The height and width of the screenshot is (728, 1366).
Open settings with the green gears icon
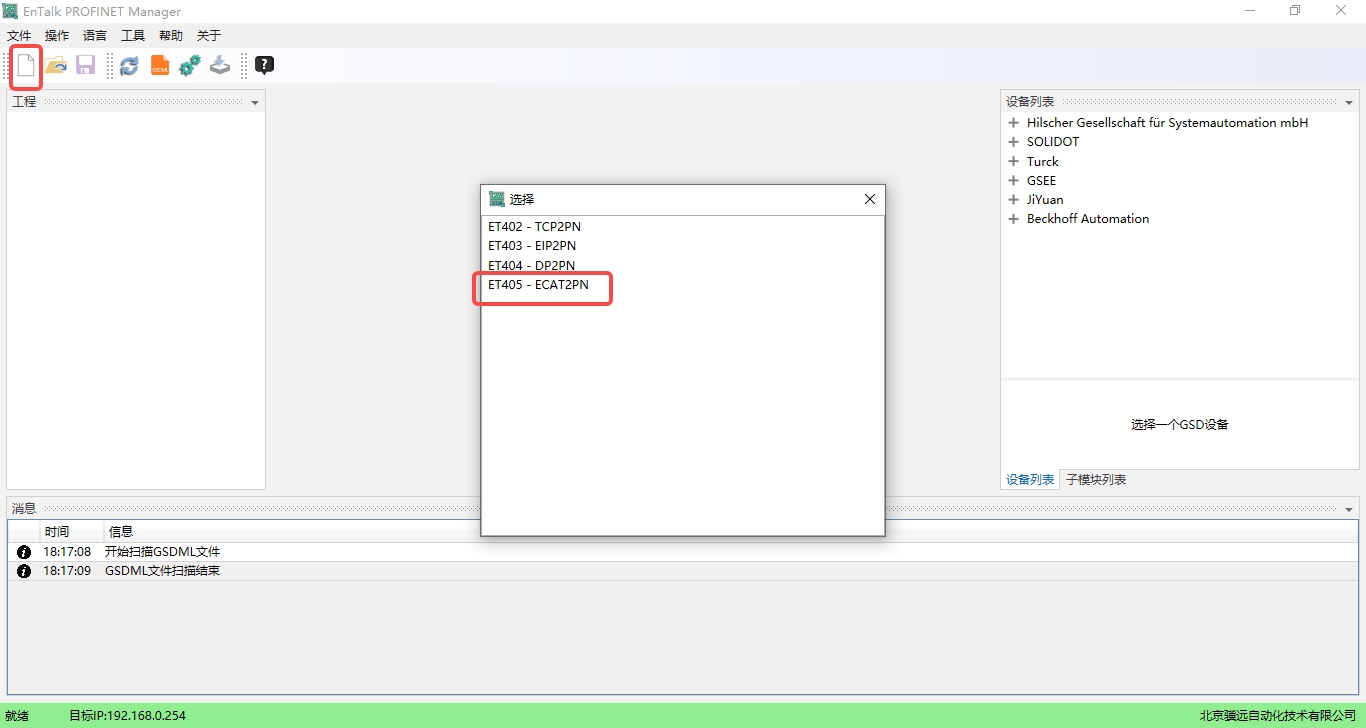190,66
